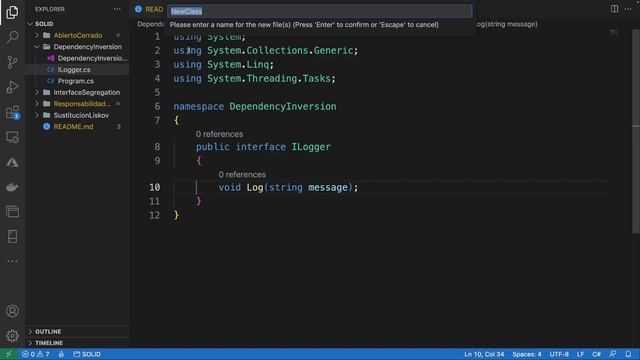Screen dimensions: 640x360
Task: Expand the AbiertoCerrado folder
Action: [x=37, y=36]
